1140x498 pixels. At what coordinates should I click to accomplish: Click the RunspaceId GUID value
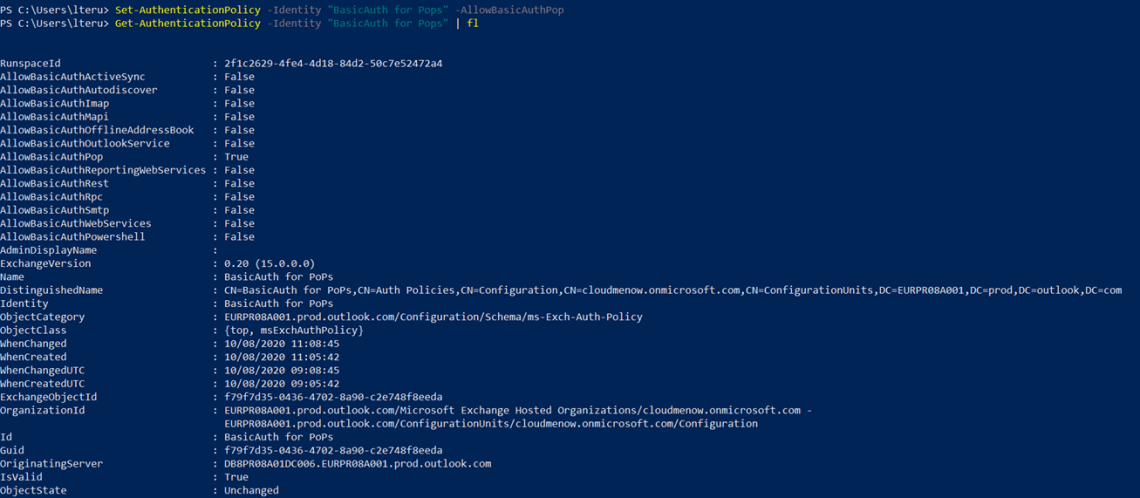pos(333,63)
